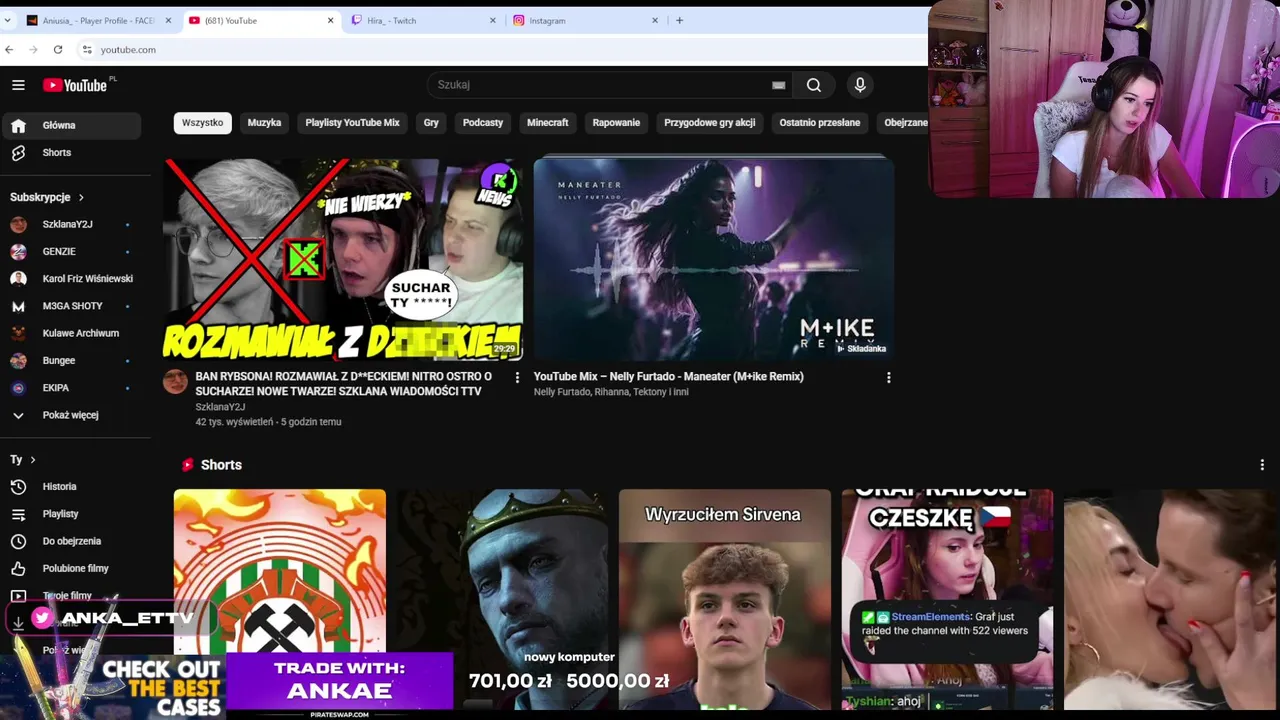The height and width of the screenshot is (720, 1280).
Task: Click the address bar youtube.com
Action: pyautogui.click(x=128, y=49)
